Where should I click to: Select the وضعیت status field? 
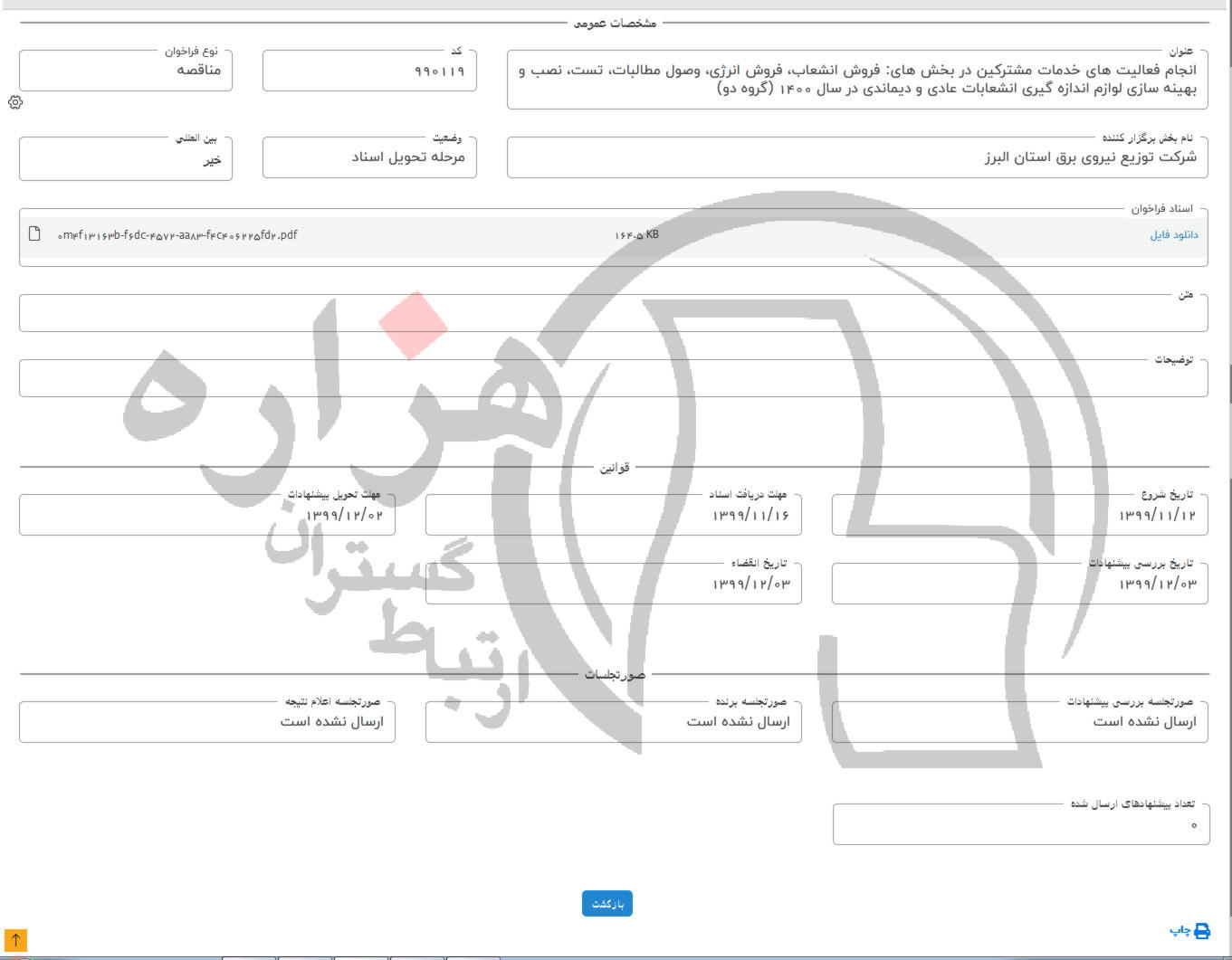pos(369,157)
